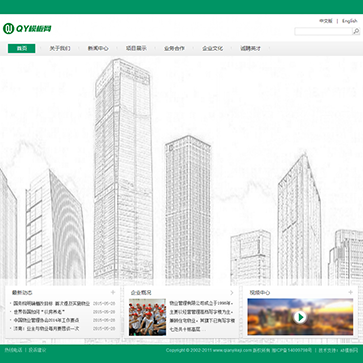Switch to 中文版 language link
This screenshot has height=363, width=363.
326,21
